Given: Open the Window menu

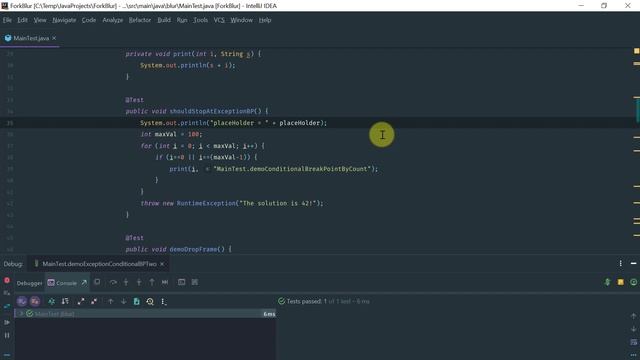Looking at the screenshot, I should (x=242, y=20).
